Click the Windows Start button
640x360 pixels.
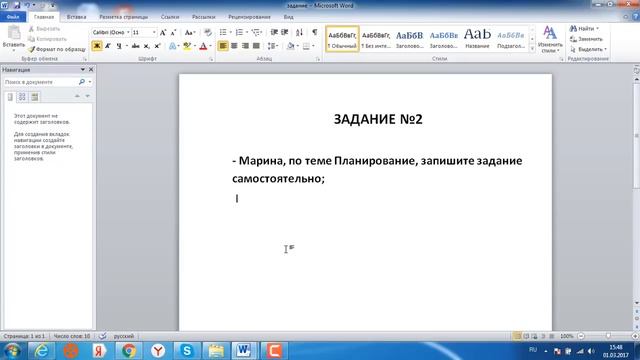click(12, 351)
